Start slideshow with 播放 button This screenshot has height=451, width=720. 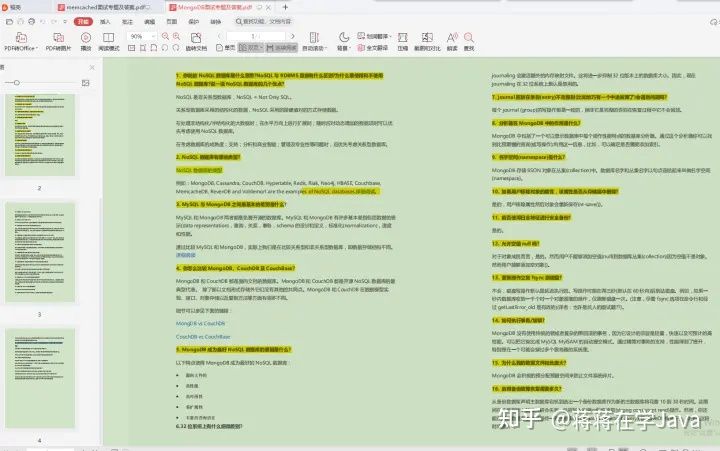coord(86,41)
